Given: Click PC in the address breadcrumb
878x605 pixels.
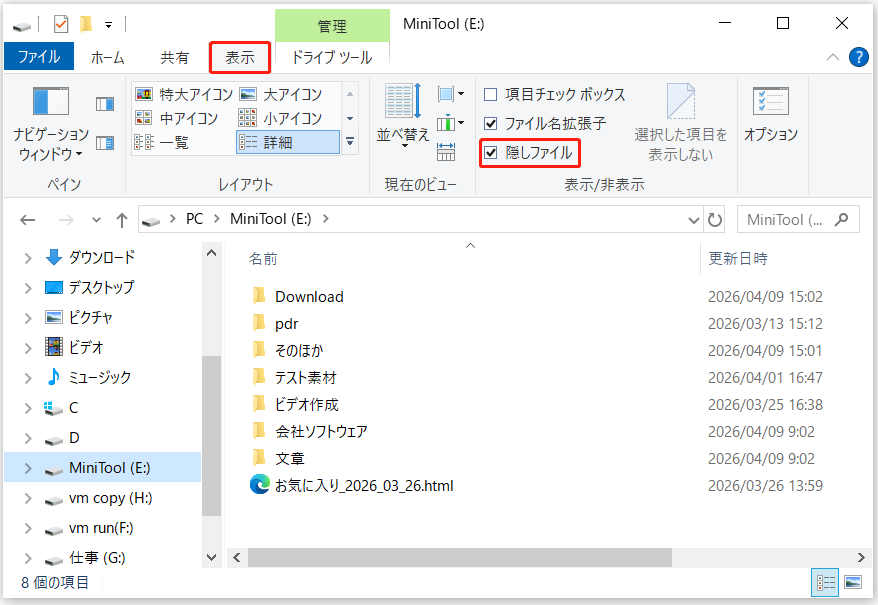Looking at the screenshot, I should coord(194,219).
